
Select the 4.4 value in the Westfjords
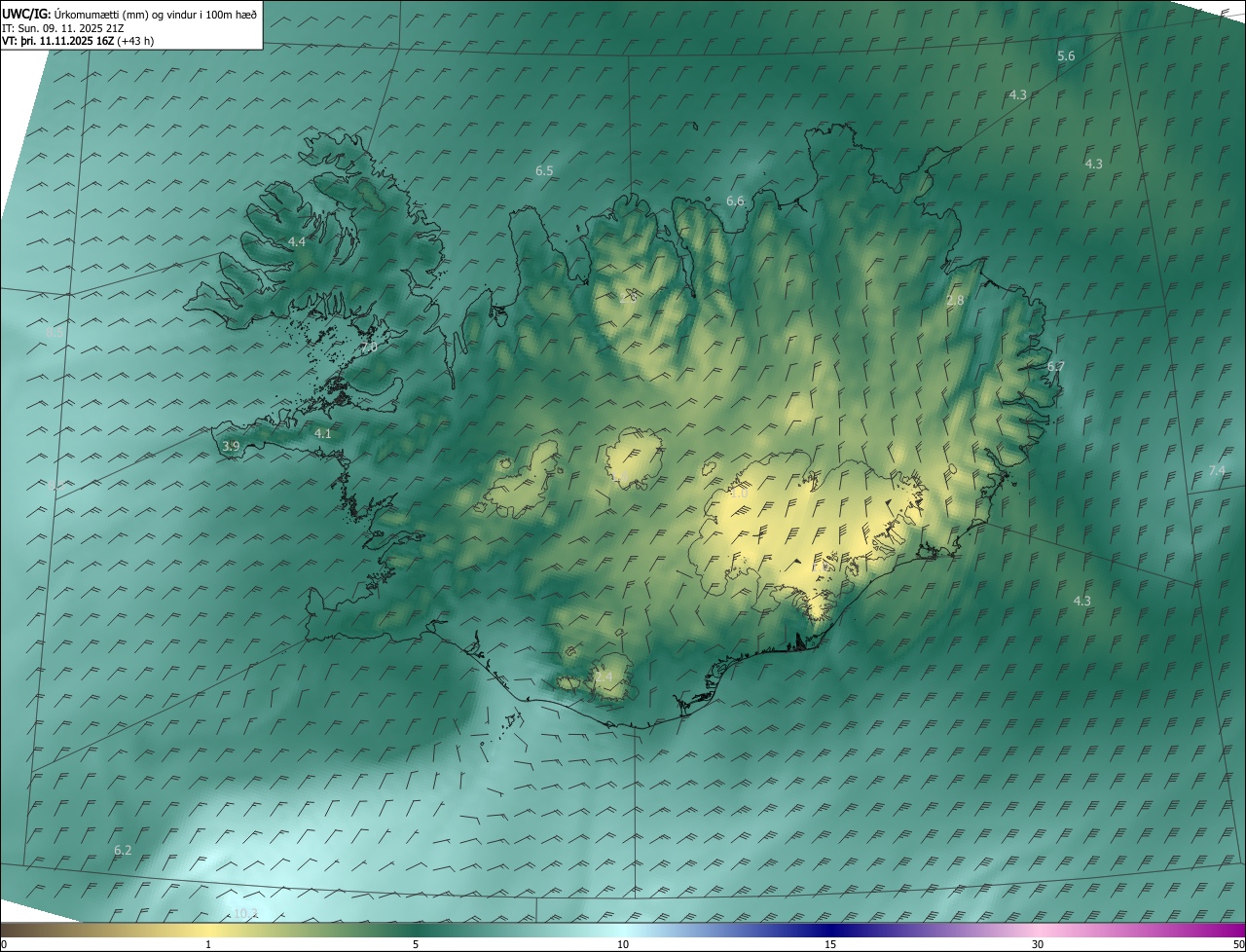coord(297,241)
